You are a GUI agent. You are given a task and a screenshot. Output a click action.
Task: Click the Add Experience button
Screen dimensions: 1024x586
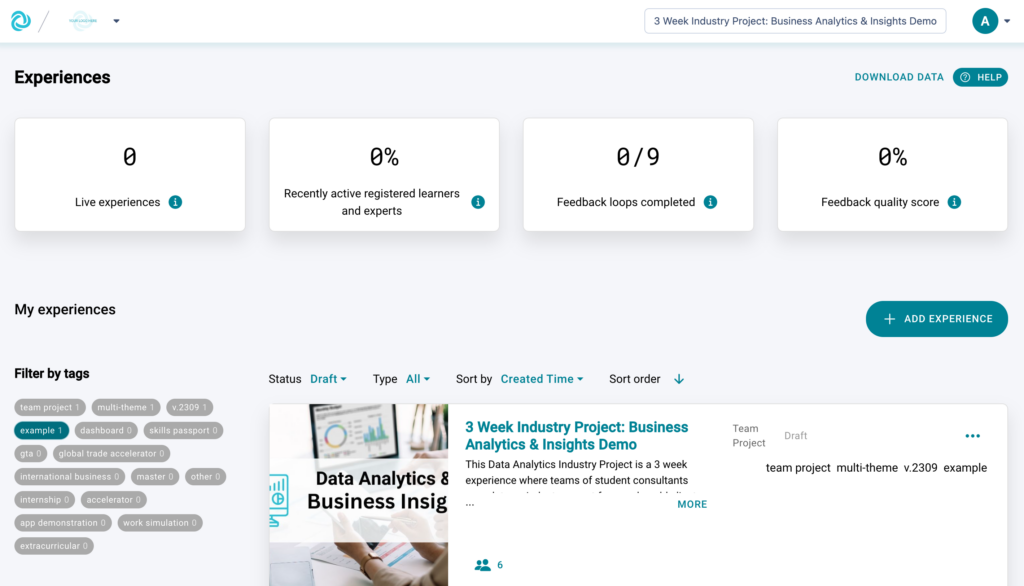tap(936, 319)
